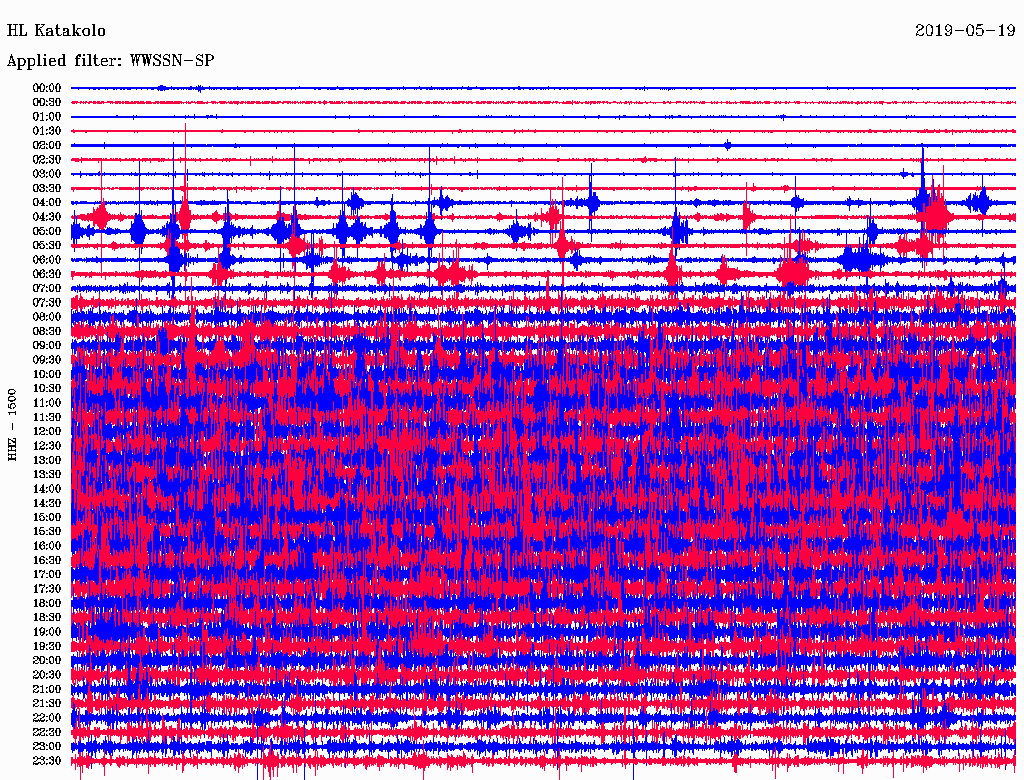
Task: Select the 22:30 time row label
Action: click(x=47, y=732)
